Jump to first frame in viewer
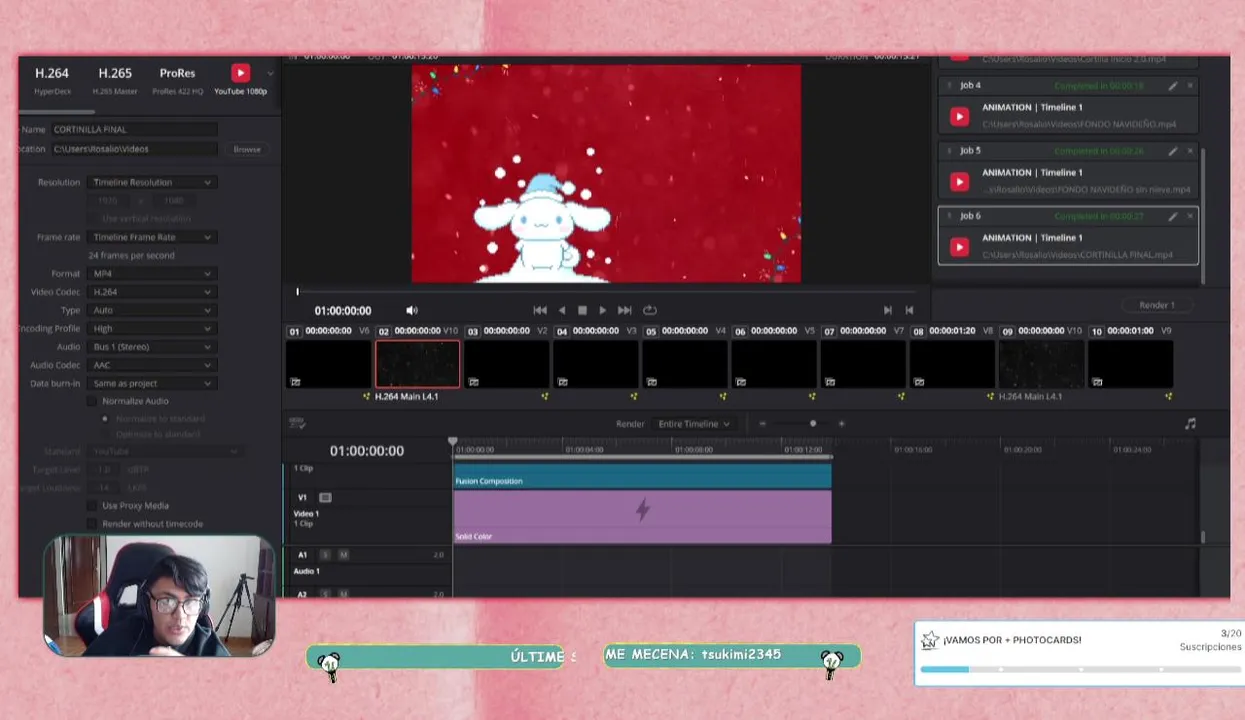This screenshot has height=720, width=1245. coord(540,310)
